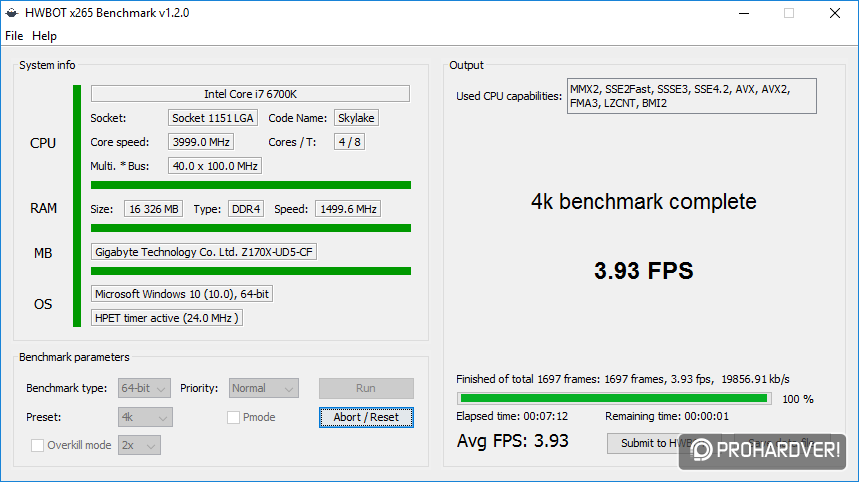This screenshot has height=482, width=859.
Task: Click the Finished of total 1697 frames line
Action: point(623,379)
